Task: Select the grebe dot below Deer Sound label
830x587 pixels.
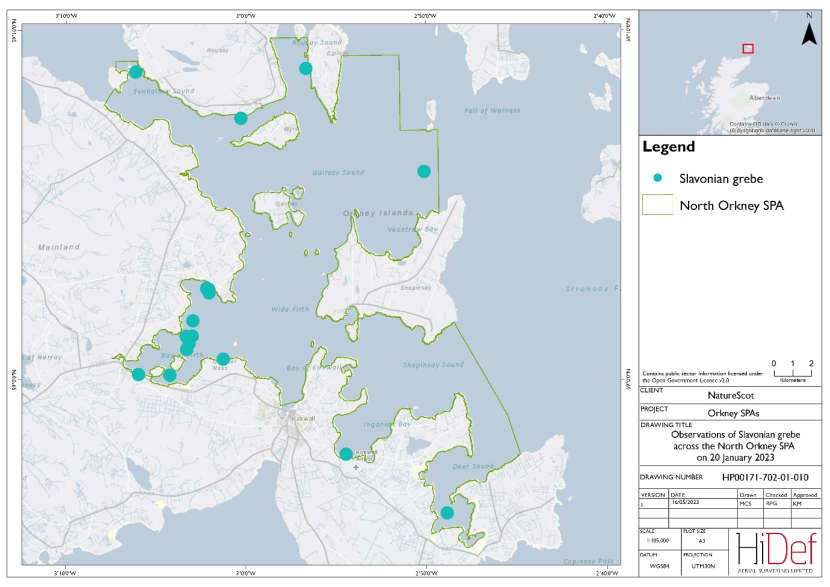Action: click(447, 512)
